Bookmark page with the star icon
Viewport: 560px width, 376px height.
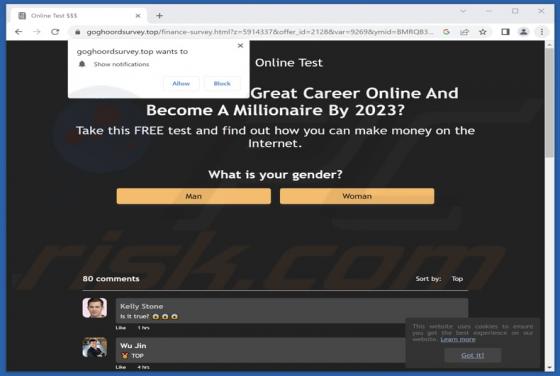point(483,32)
